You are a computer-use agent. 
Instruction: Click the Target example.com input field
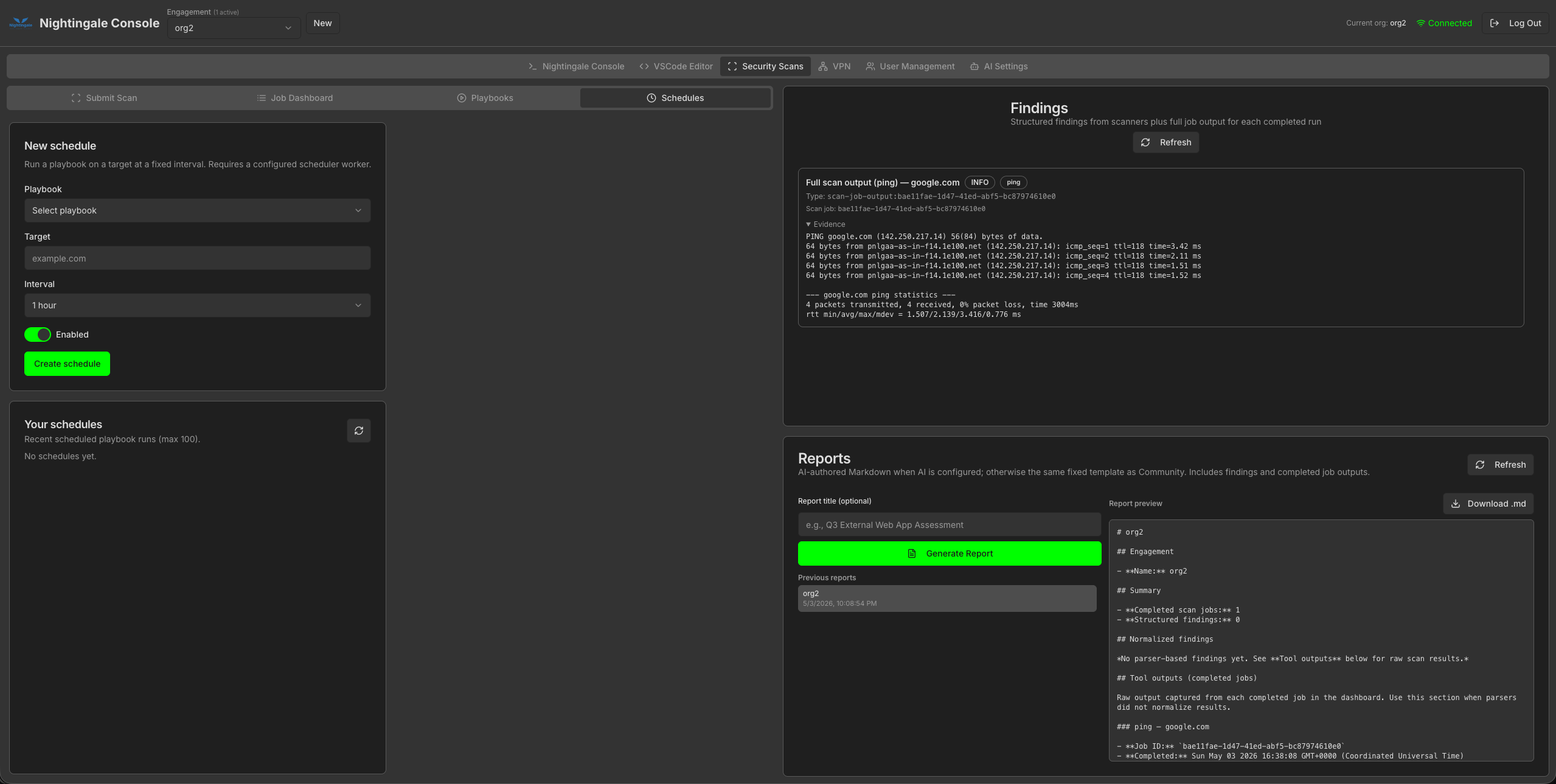197,258
